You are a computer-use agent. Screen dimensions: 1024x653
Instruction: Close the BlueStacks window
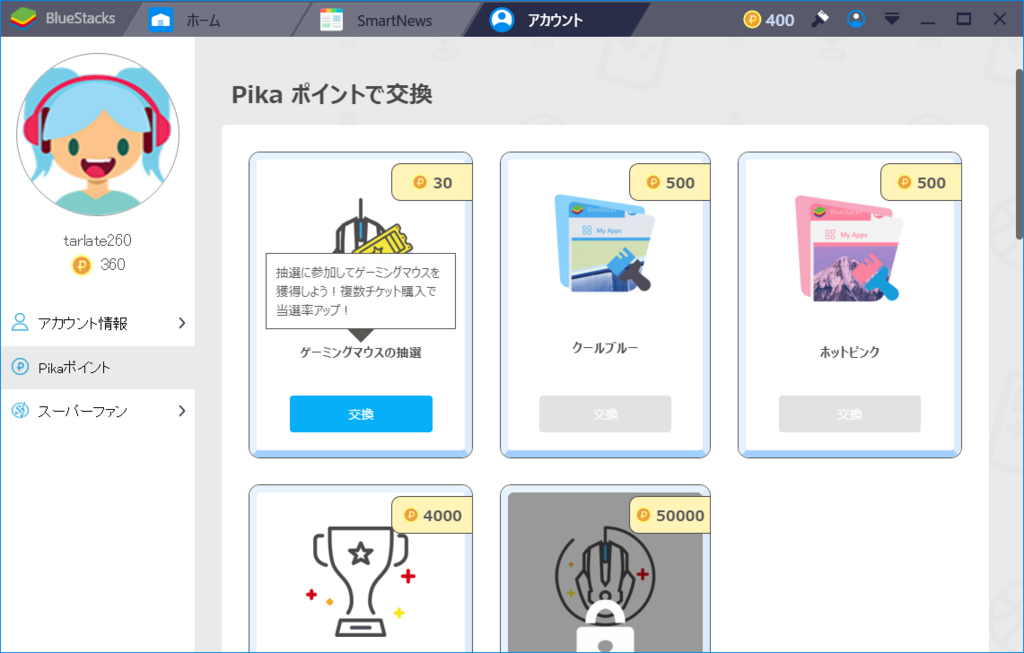[999, 19]
